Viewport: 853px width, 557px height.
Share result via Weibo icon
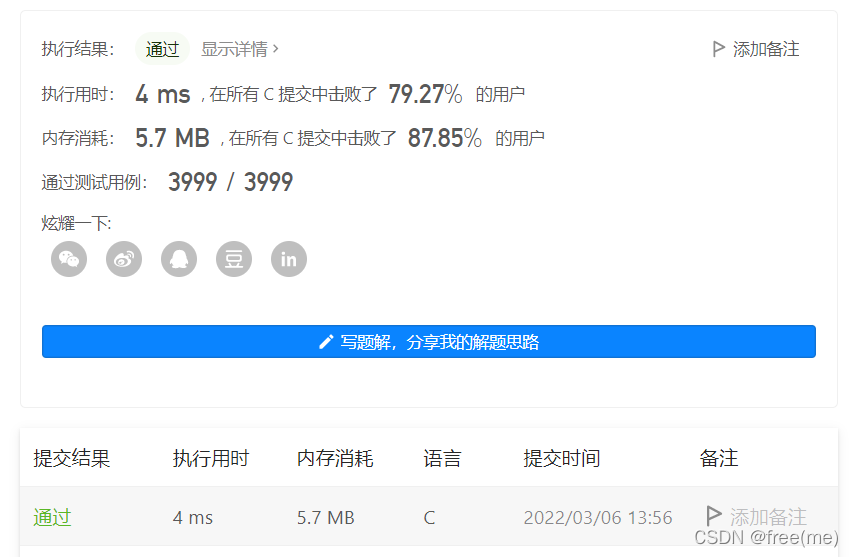coord(124,259)
